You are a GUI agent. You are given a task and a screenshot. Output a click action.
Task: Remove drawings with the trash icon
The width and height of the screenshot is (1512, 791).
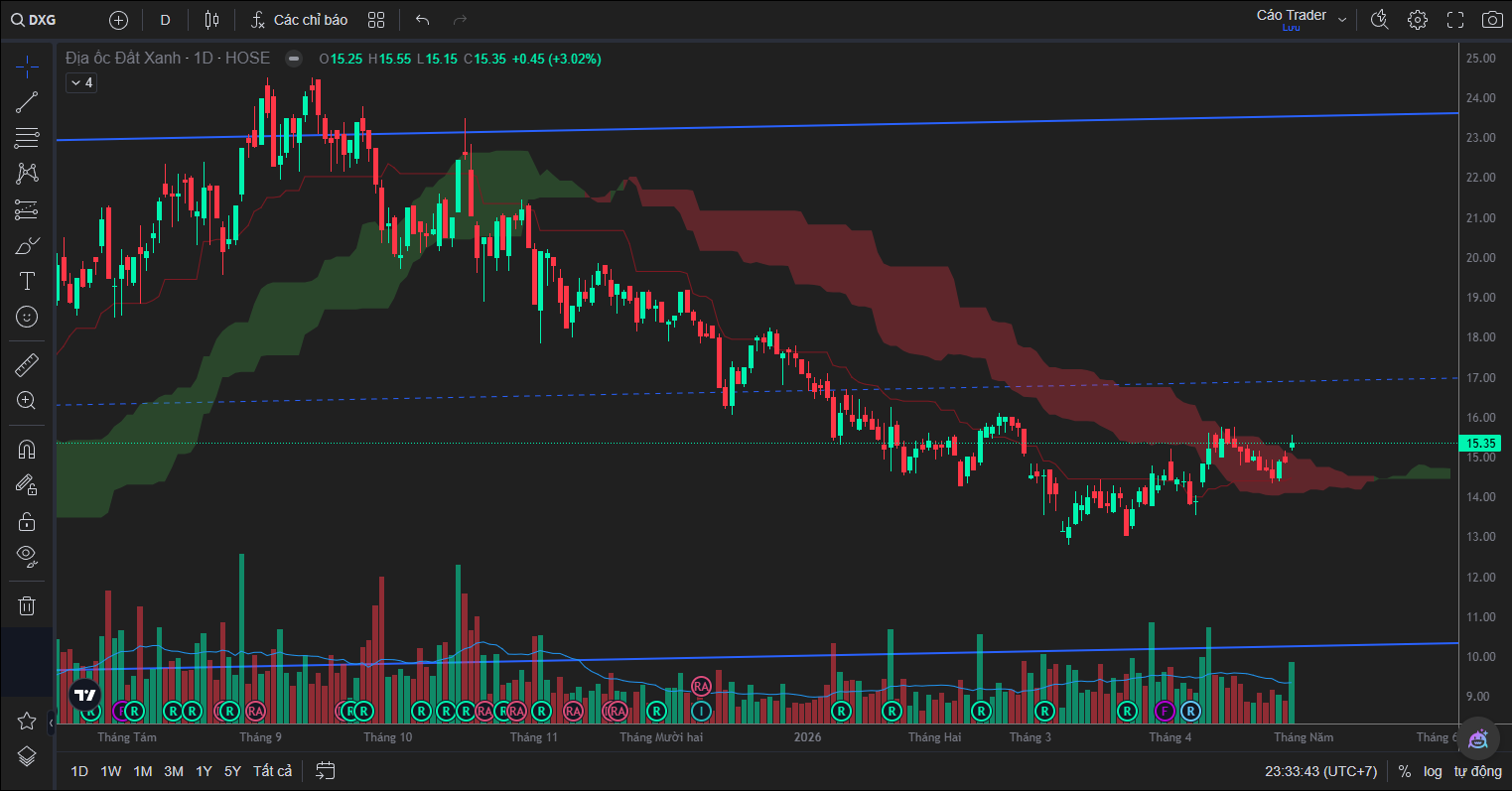[x=27, y=605]
